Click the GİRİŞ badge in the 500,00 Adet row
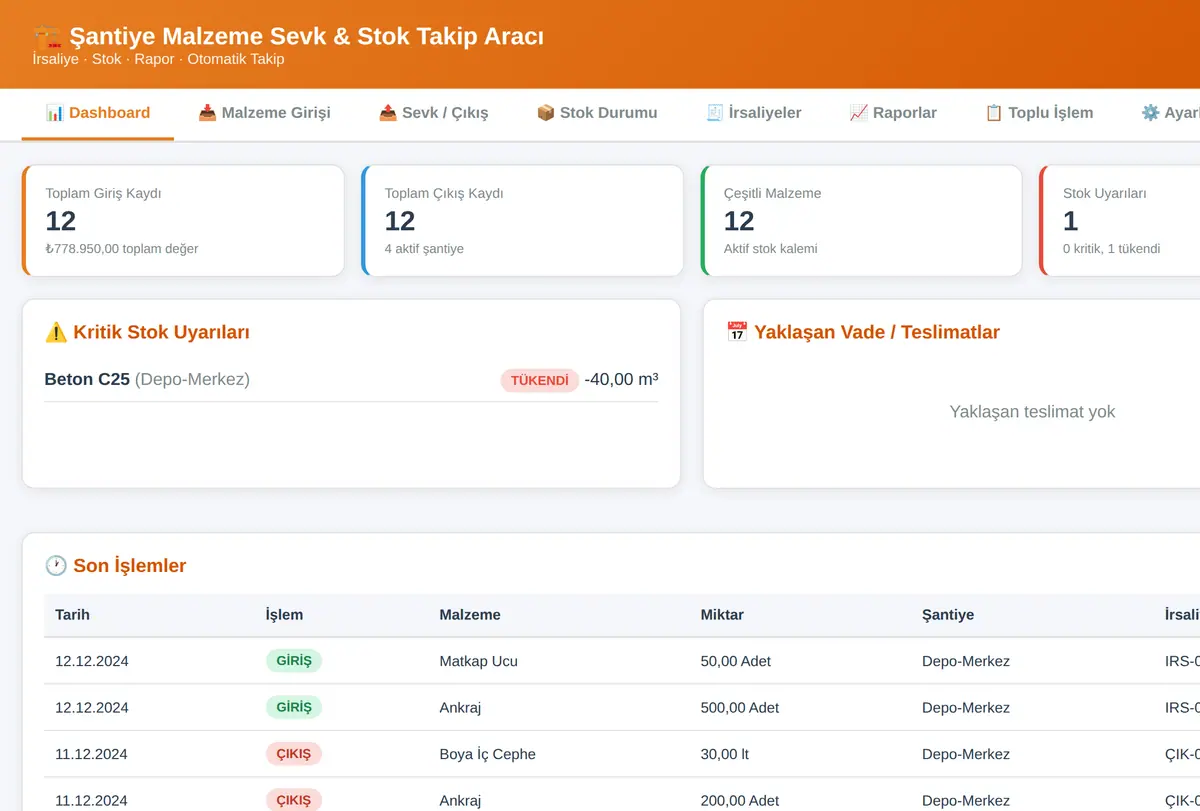The height and width of the screenshot is (811, 1200). click(294, 708)
